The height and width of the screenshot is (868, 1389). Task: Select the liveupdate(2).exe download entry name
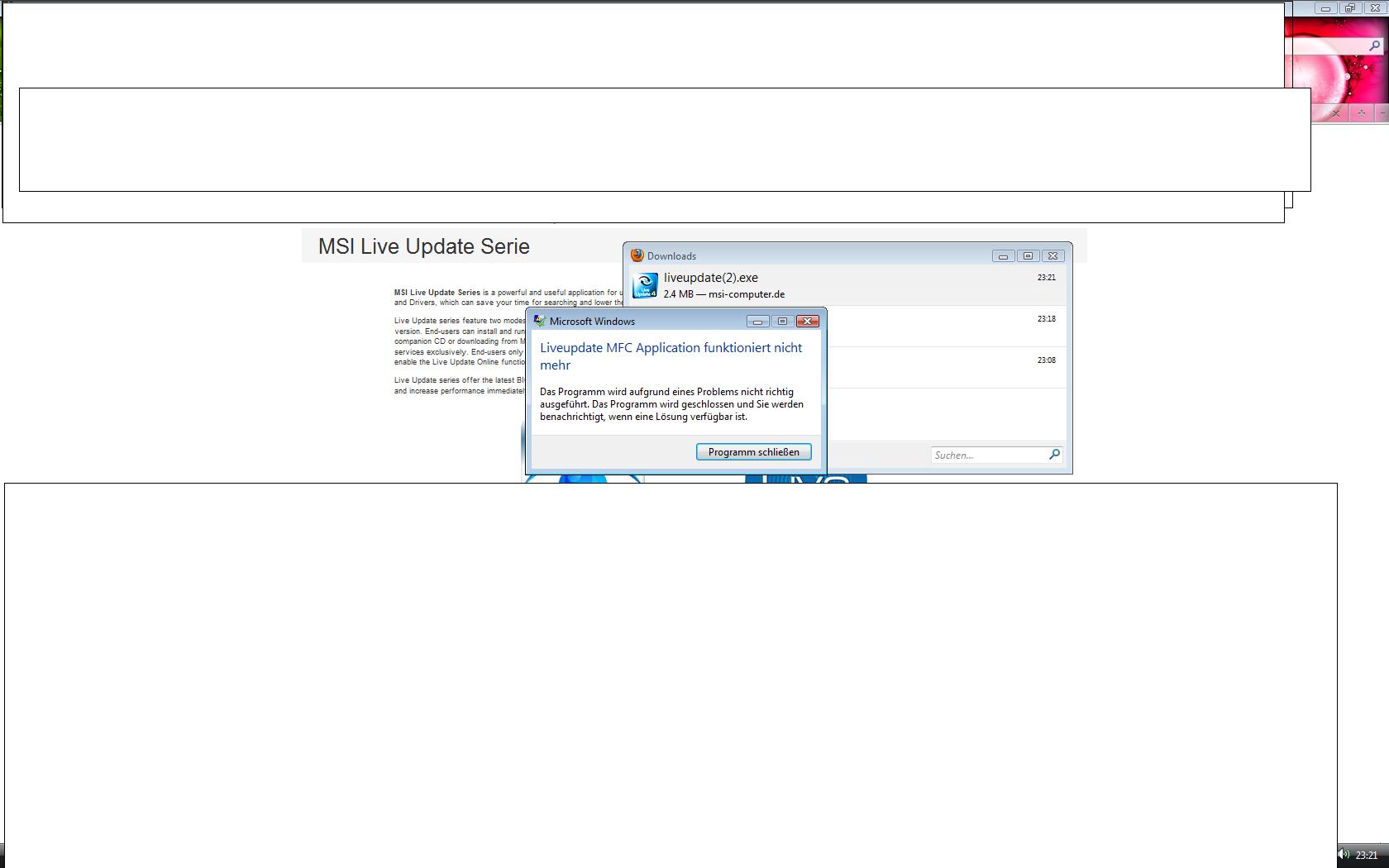711,278
